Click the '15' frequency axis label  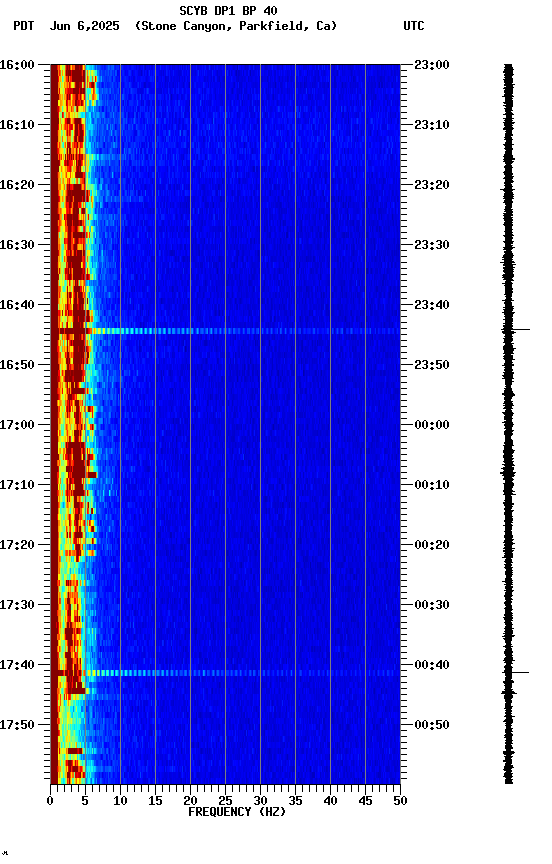[x=155, y=801]
